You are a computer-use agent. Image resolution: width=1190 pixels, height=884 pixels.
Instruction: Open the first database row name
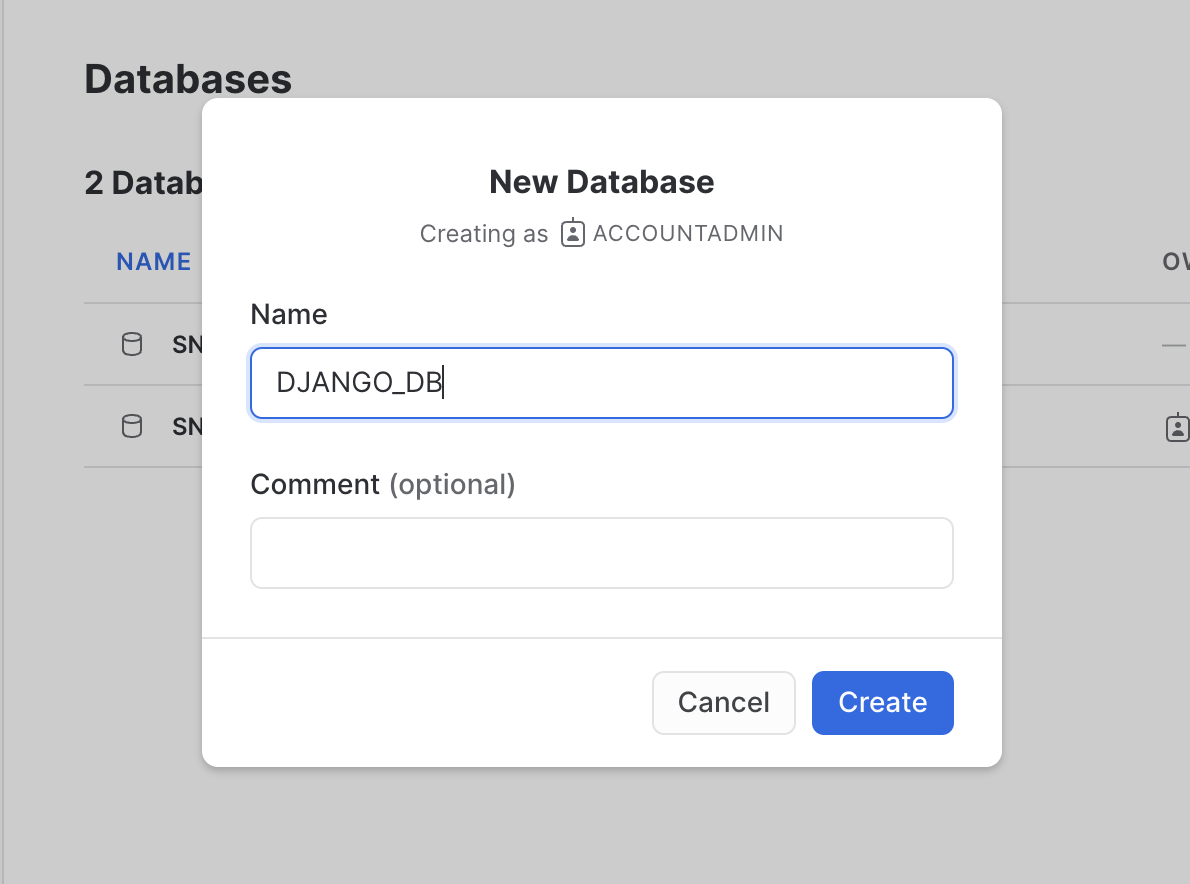pos(187,345)
